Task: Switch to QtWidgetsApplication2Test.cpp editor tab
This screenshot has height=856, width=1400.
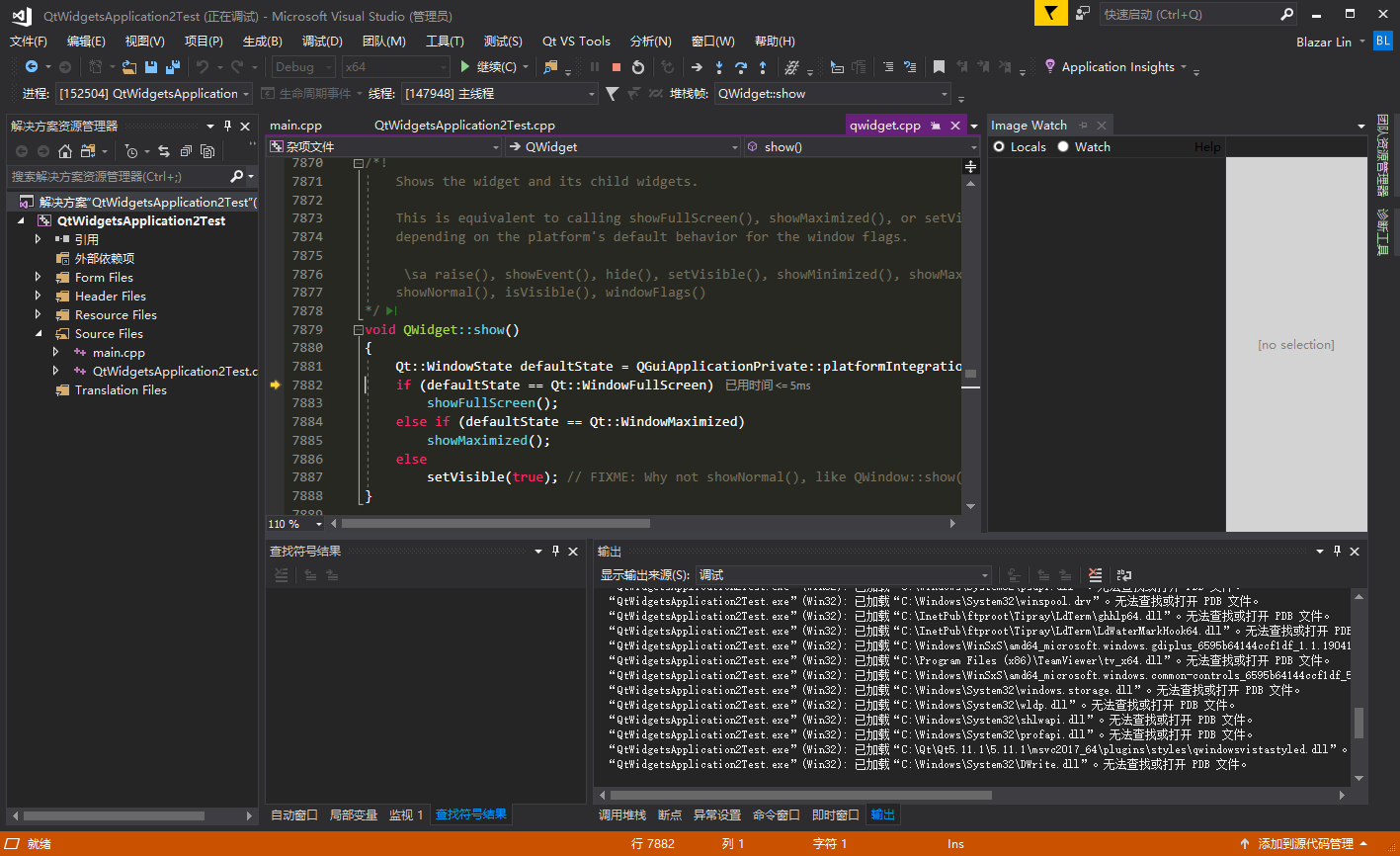Action: click(464, 126)
